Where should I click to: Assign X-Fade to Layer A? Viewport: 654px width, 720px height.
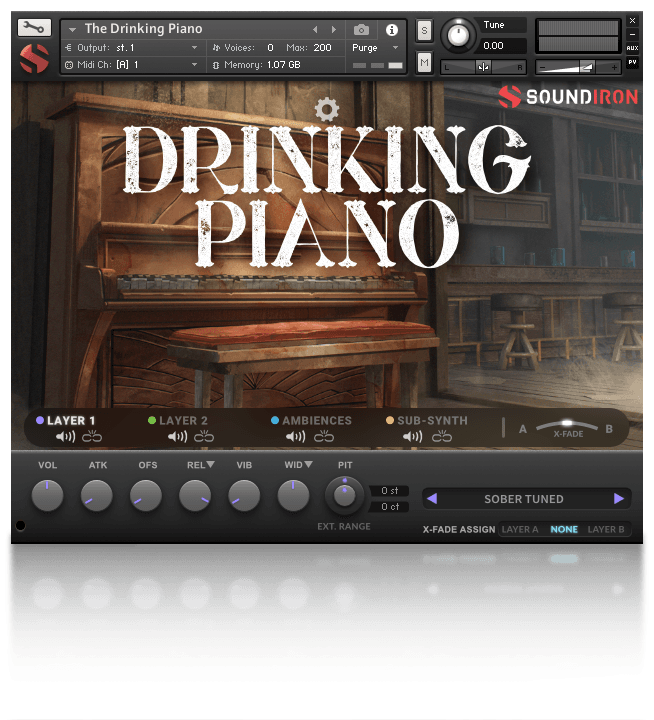click(x=519, y=529)
